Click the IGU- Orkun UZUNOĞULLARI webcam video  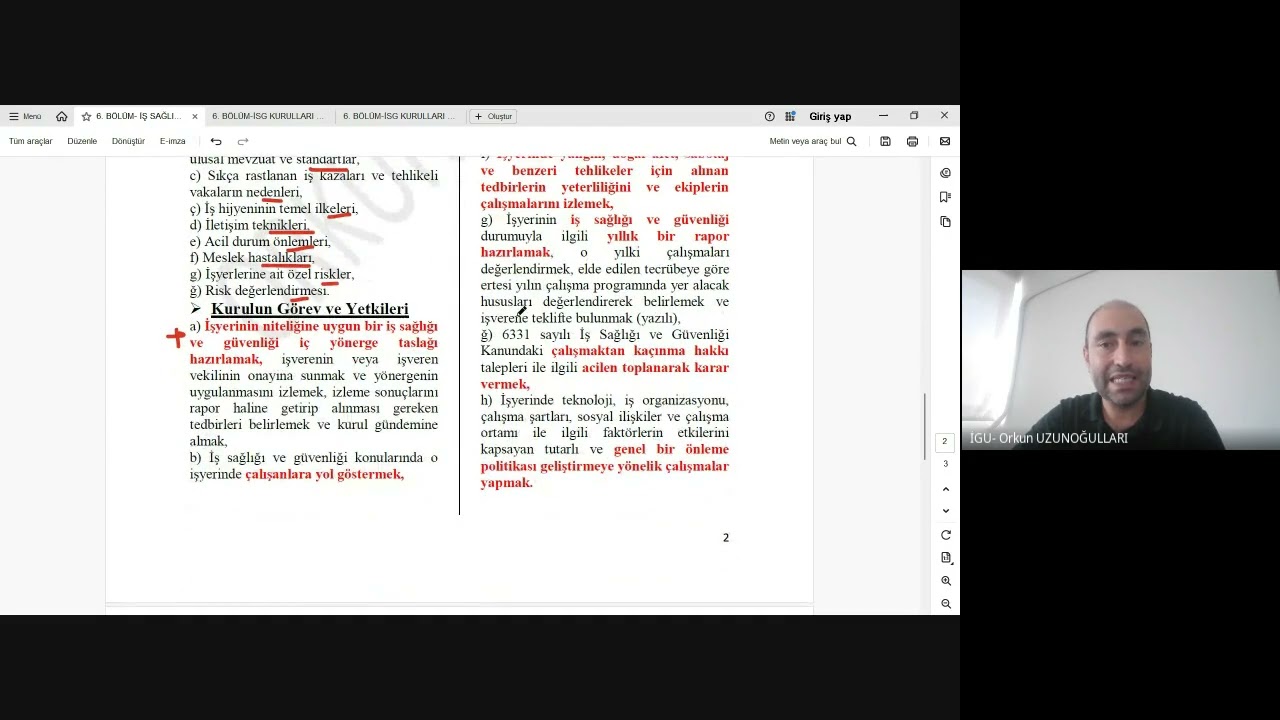pyautogui.click(x=1120, y=360)
